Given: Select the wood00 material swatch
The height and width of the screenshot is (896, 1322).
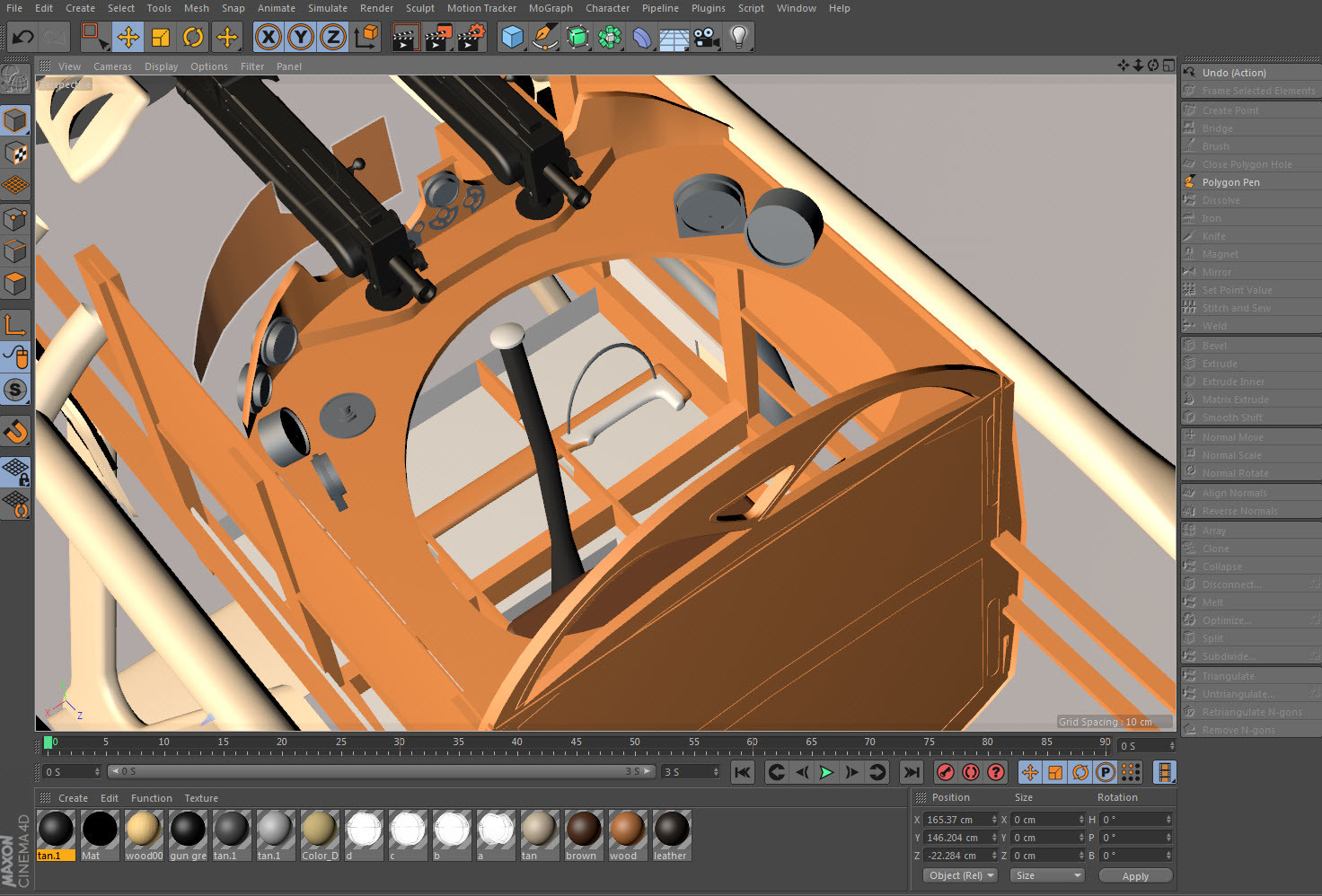Looking at the screenshot, I should coord(144,835).
